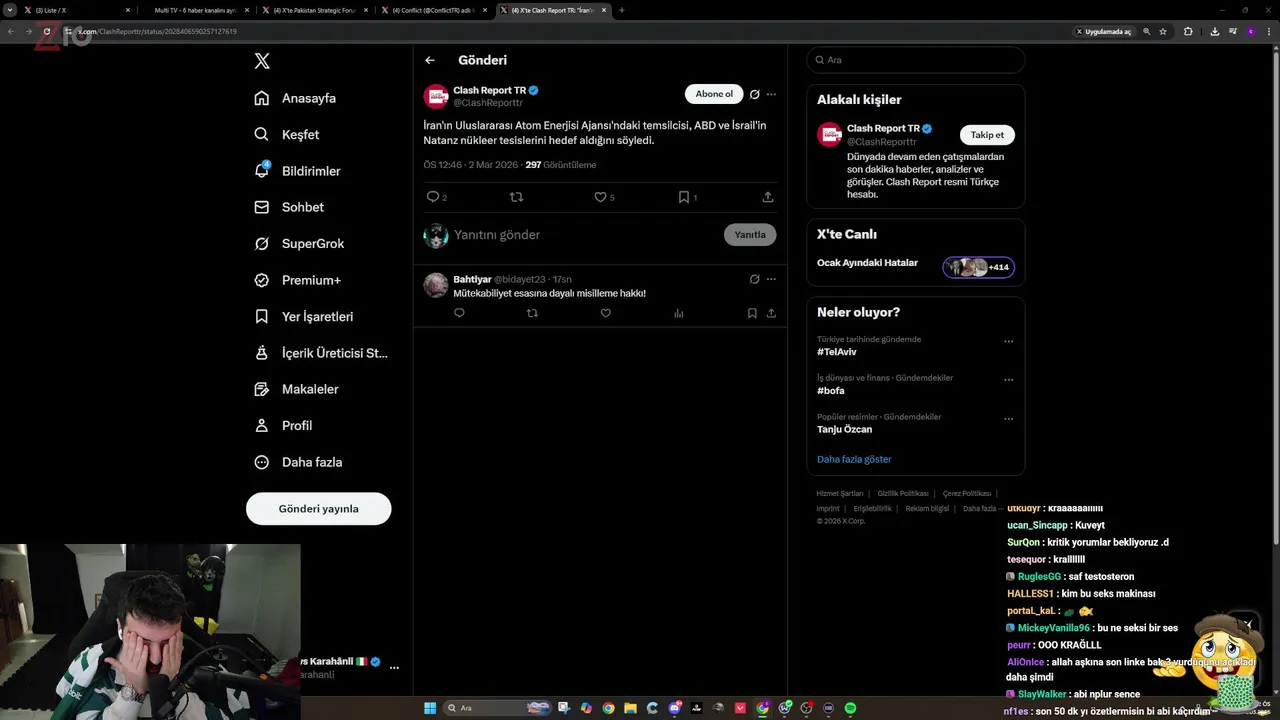Expand Daha fazla menu in sidebar

[x=298, y=462]
